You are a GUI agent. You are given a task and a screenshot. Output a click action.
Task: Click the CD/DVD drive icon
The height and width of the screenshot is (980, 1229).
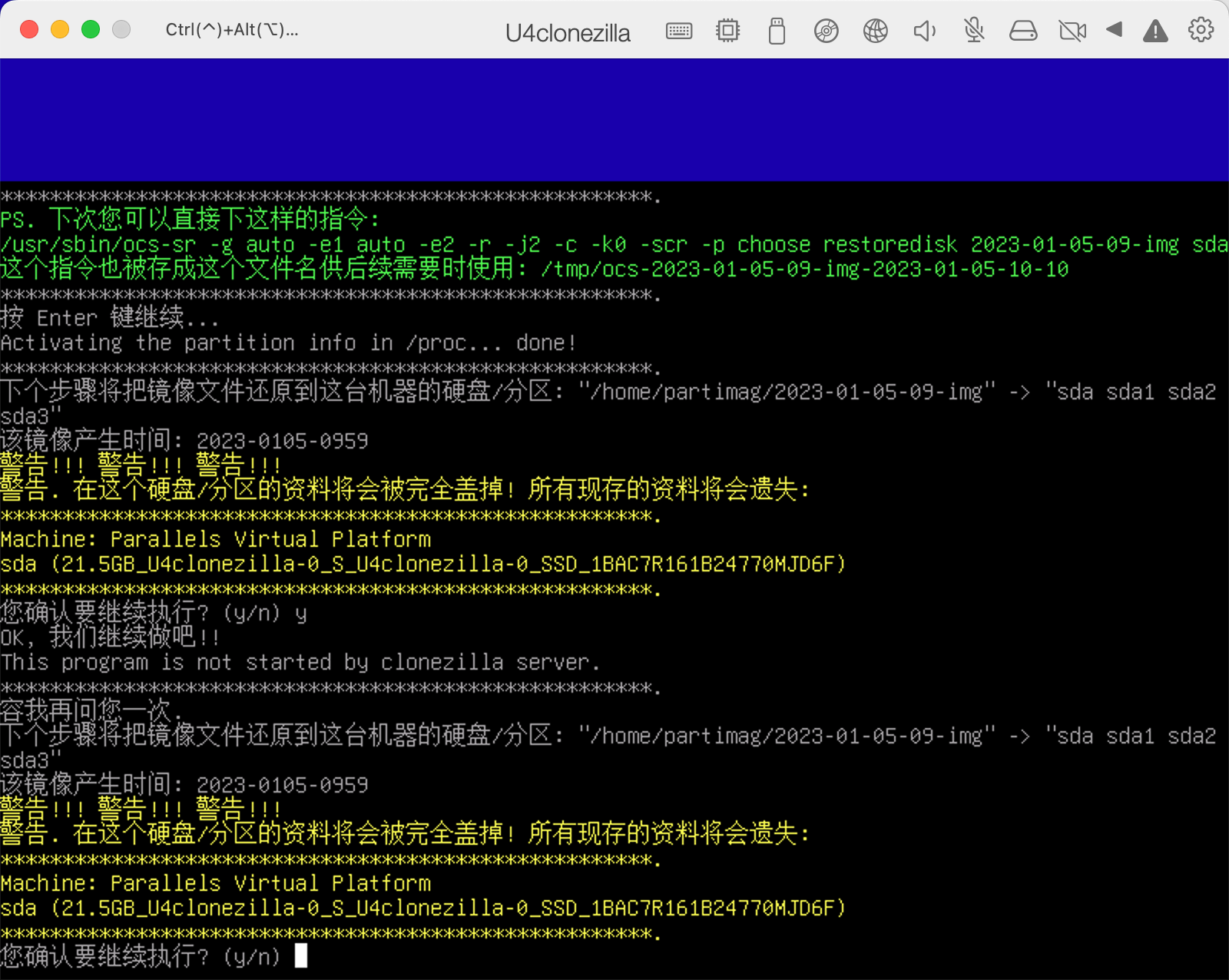pyautogui.click(x=826, y=31)
